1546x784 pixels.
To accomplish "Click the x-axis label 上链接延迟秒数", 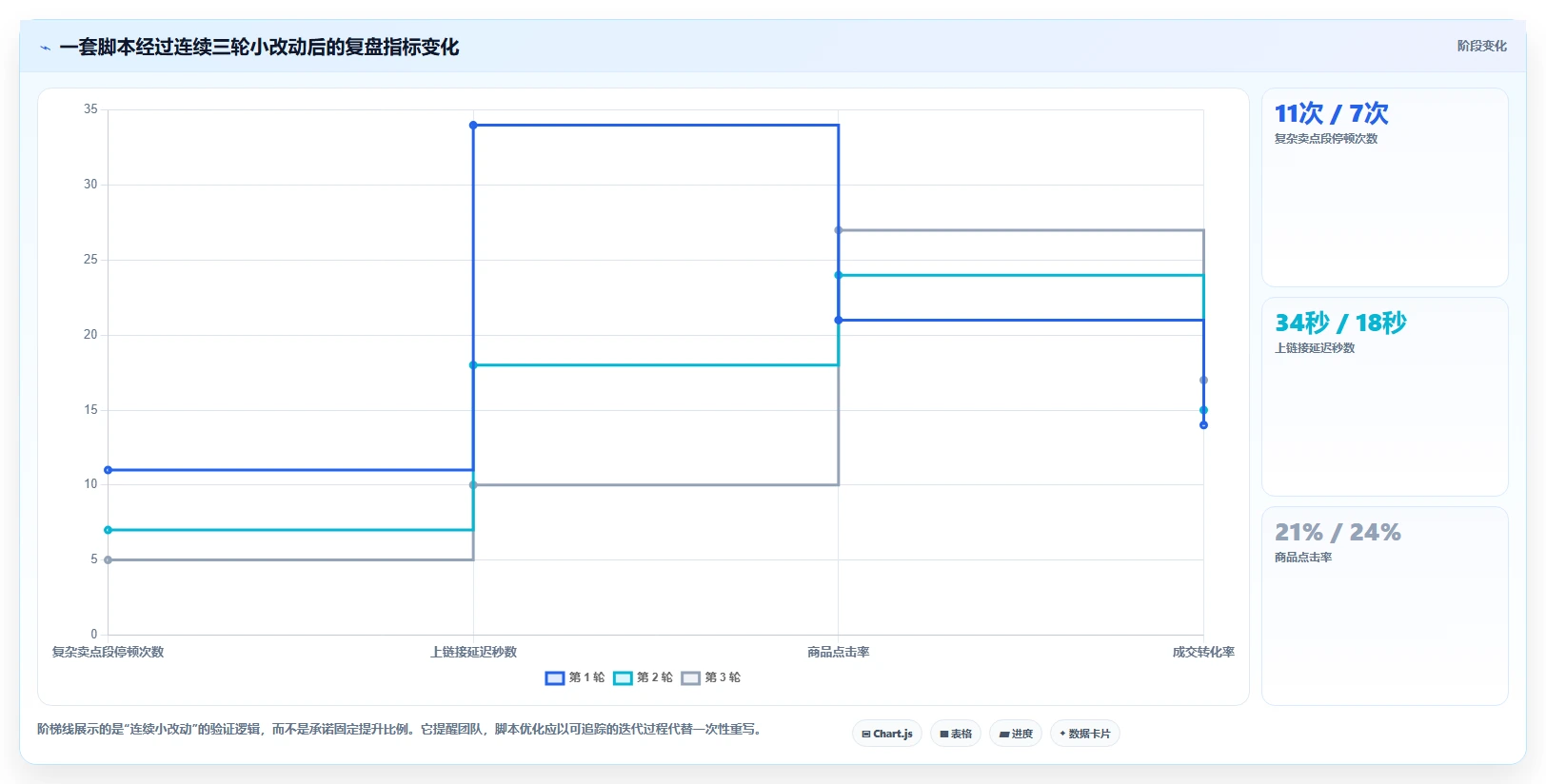I will click(x=473, y=652).
